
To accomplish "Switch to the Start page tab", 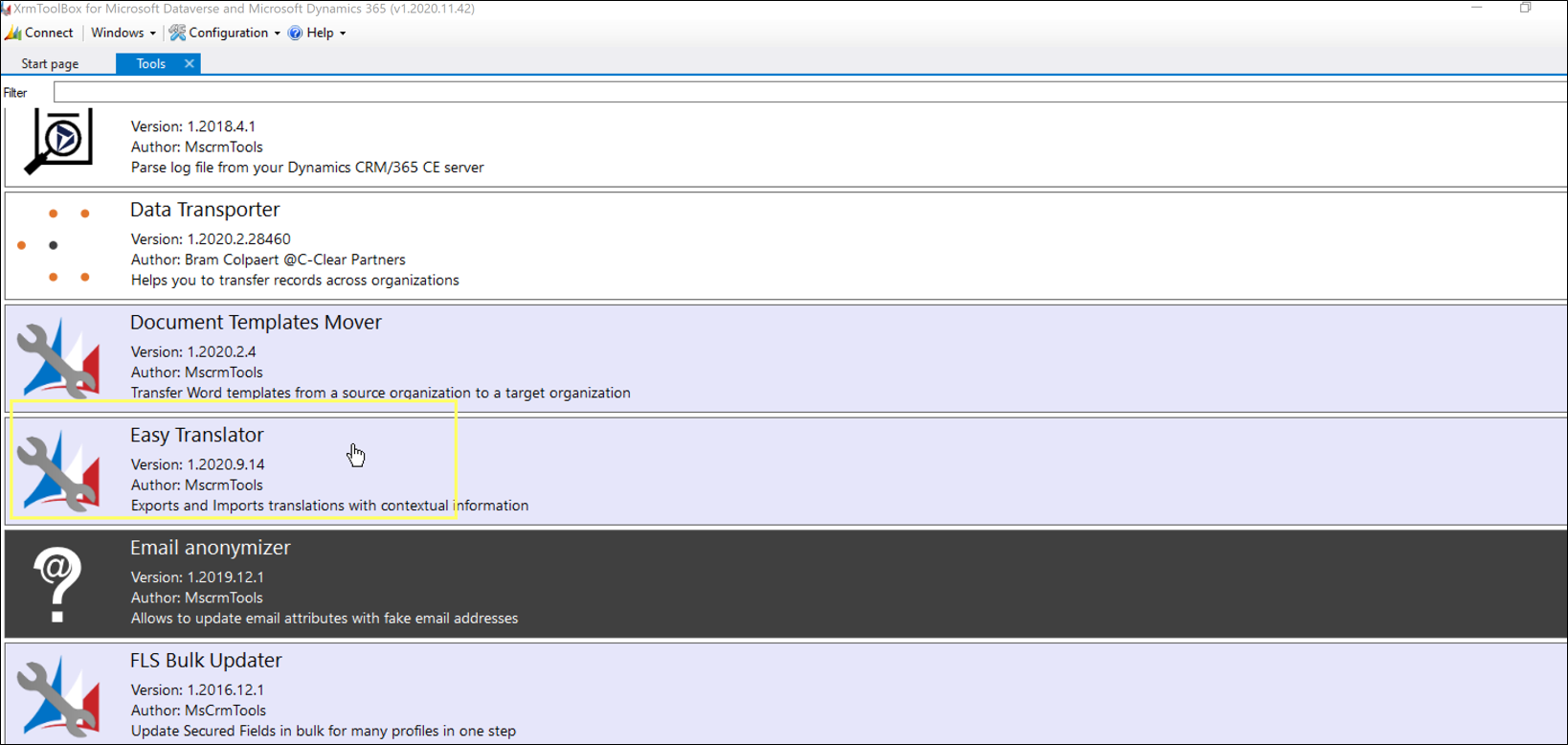I will click(50, 64).
